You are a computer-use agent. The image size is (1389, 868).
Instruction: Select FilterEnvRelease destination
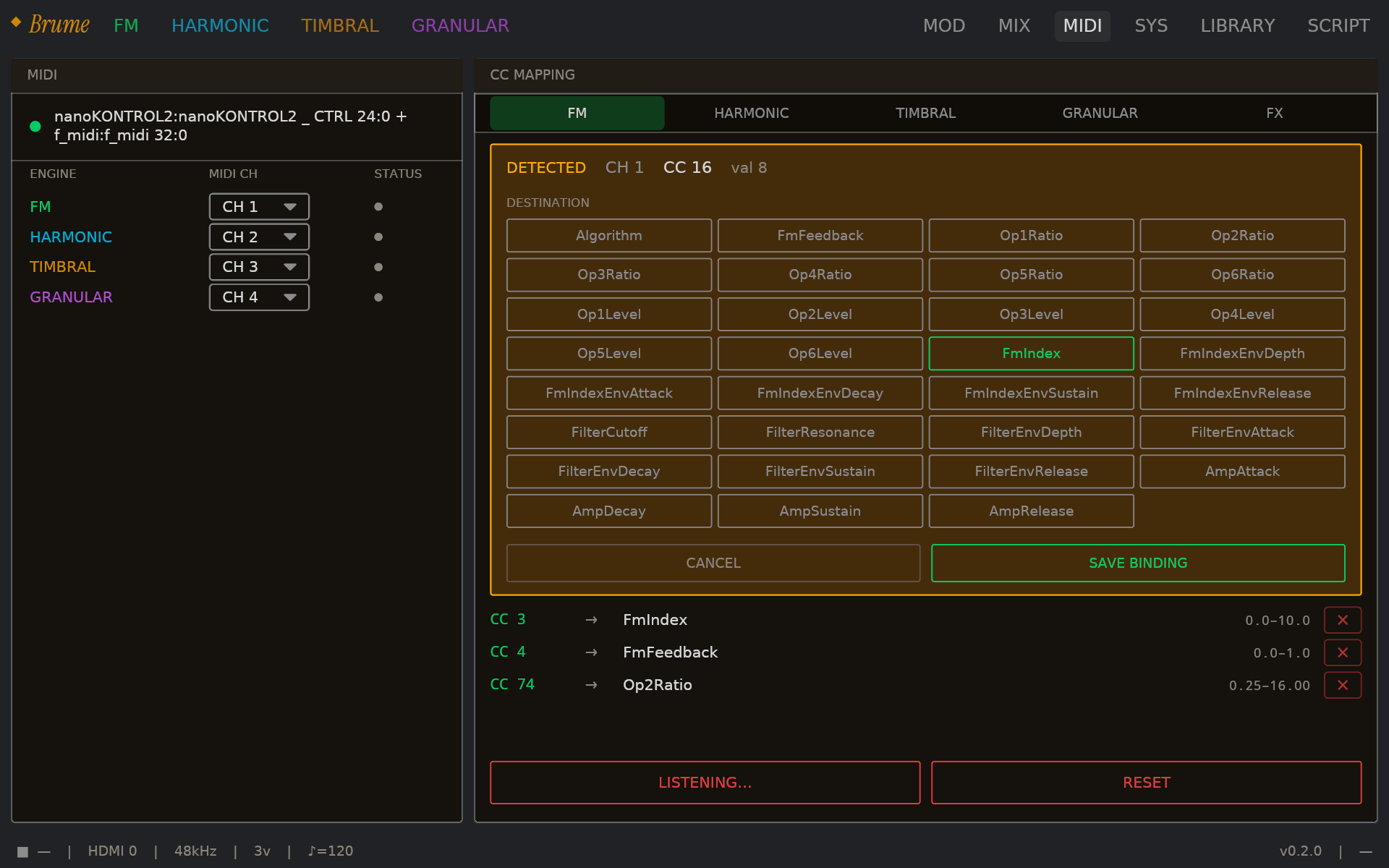point(1032,472)
